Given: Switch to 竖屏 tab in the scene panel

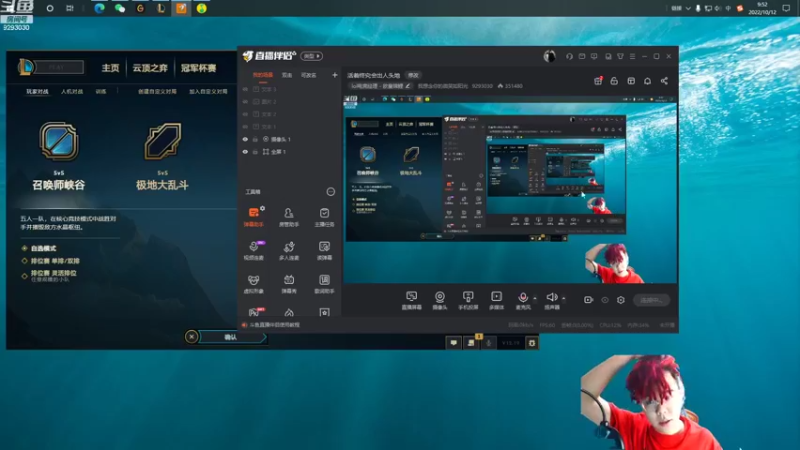Looking at the screenshot, I should 287,75.
